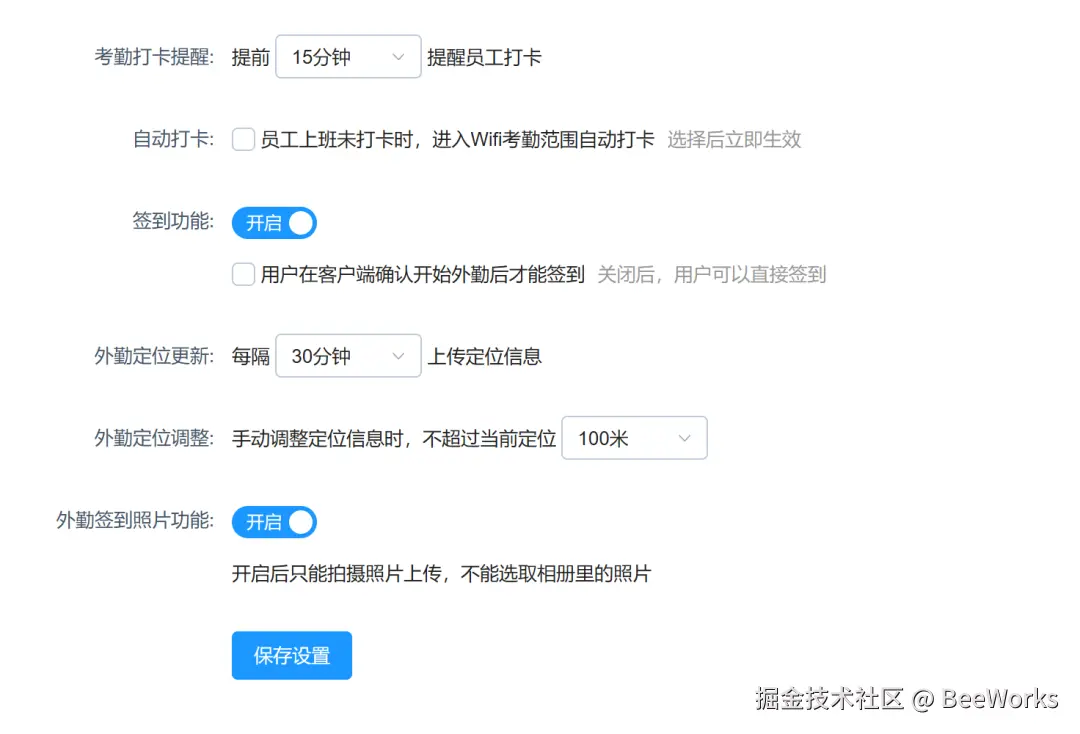Viewport: 1080px width, 734px height.
Task: Open the 30分钟 location update interval dropdown
Action: pos(347,355)
